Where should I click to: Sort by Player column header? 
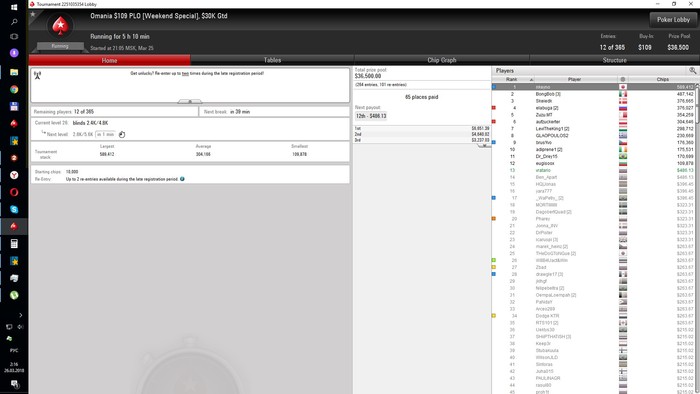click(574, 79)
